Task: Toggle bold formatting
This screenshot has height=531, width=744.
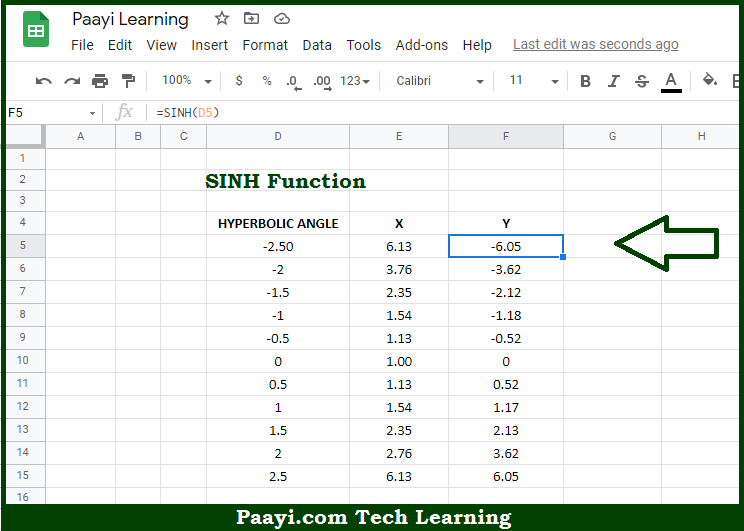Action: click(586, 81)
